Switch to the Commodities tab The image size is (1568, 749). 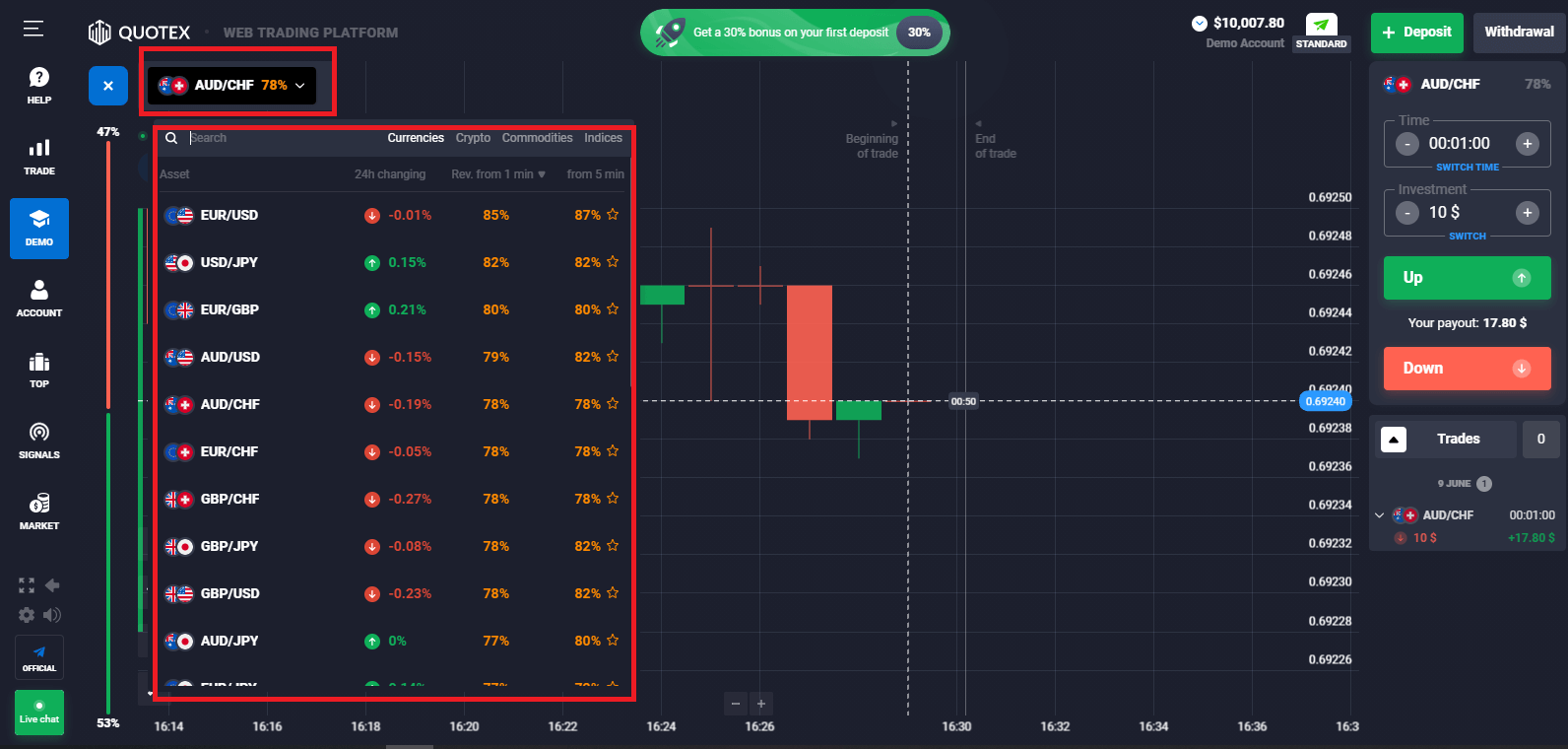[537, 138]
